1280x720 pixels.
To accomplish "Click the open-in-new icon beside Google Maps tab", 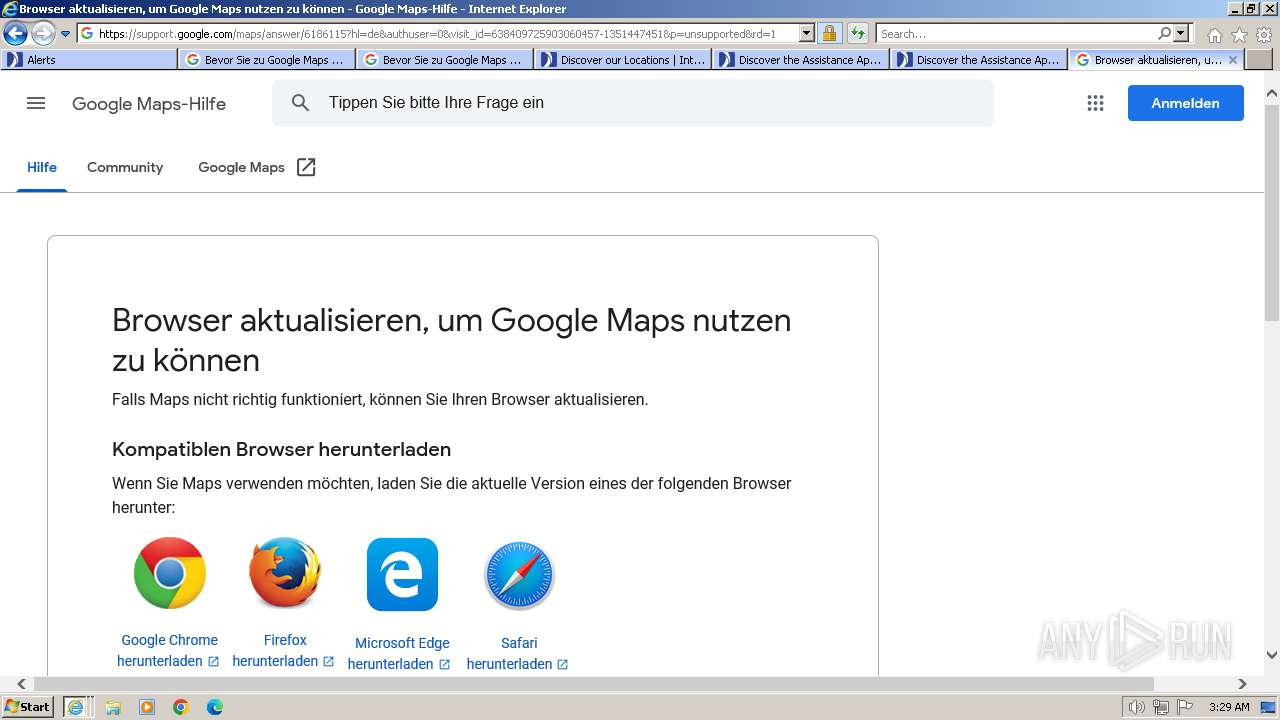I will (x=306, y=167).
